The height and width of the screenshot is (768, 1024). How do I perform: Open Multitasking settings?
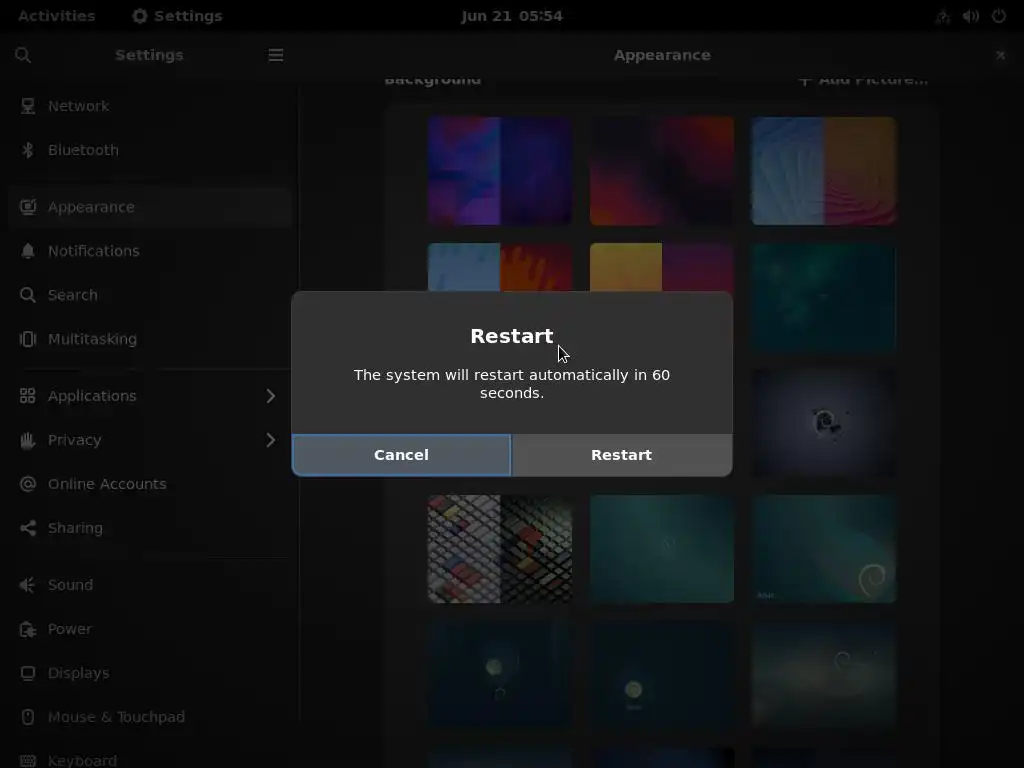point(150,339)
